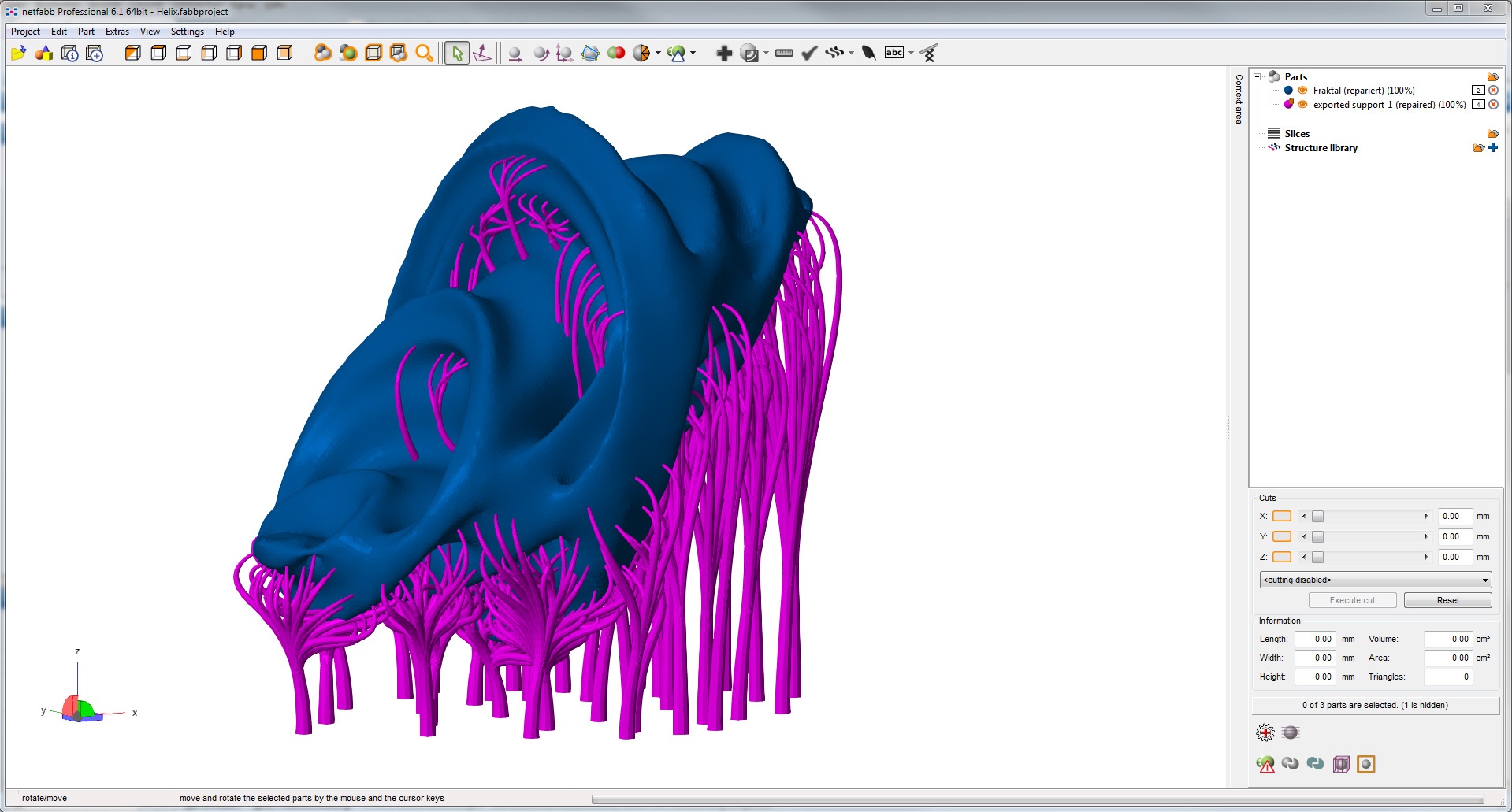Open dropdown arrow beside globe-warning icon
This screenshot has width=1512, height=812.
click(x=693, y=53)
